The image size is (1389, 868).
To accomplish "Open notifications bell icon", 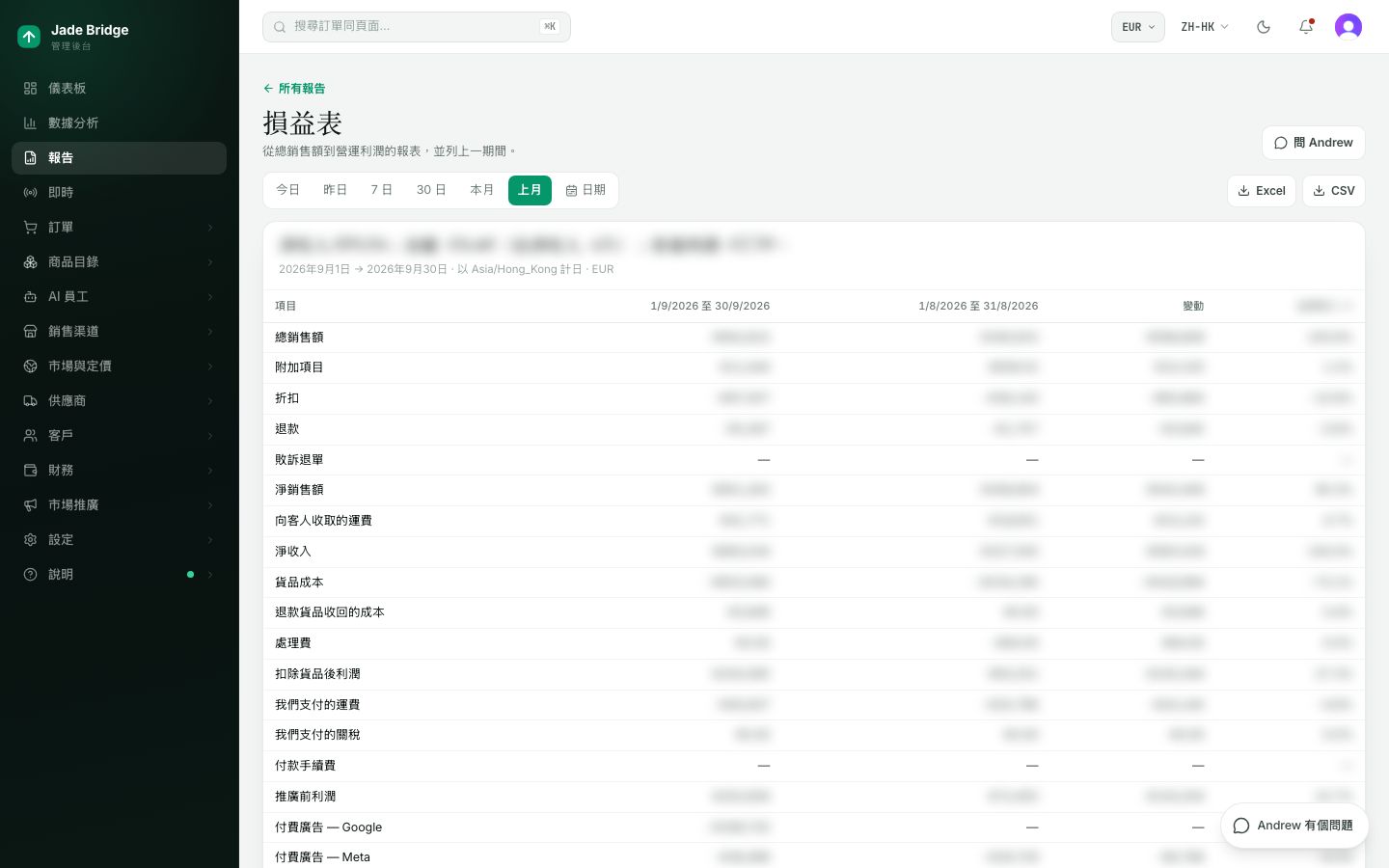I will [1306, 27].
